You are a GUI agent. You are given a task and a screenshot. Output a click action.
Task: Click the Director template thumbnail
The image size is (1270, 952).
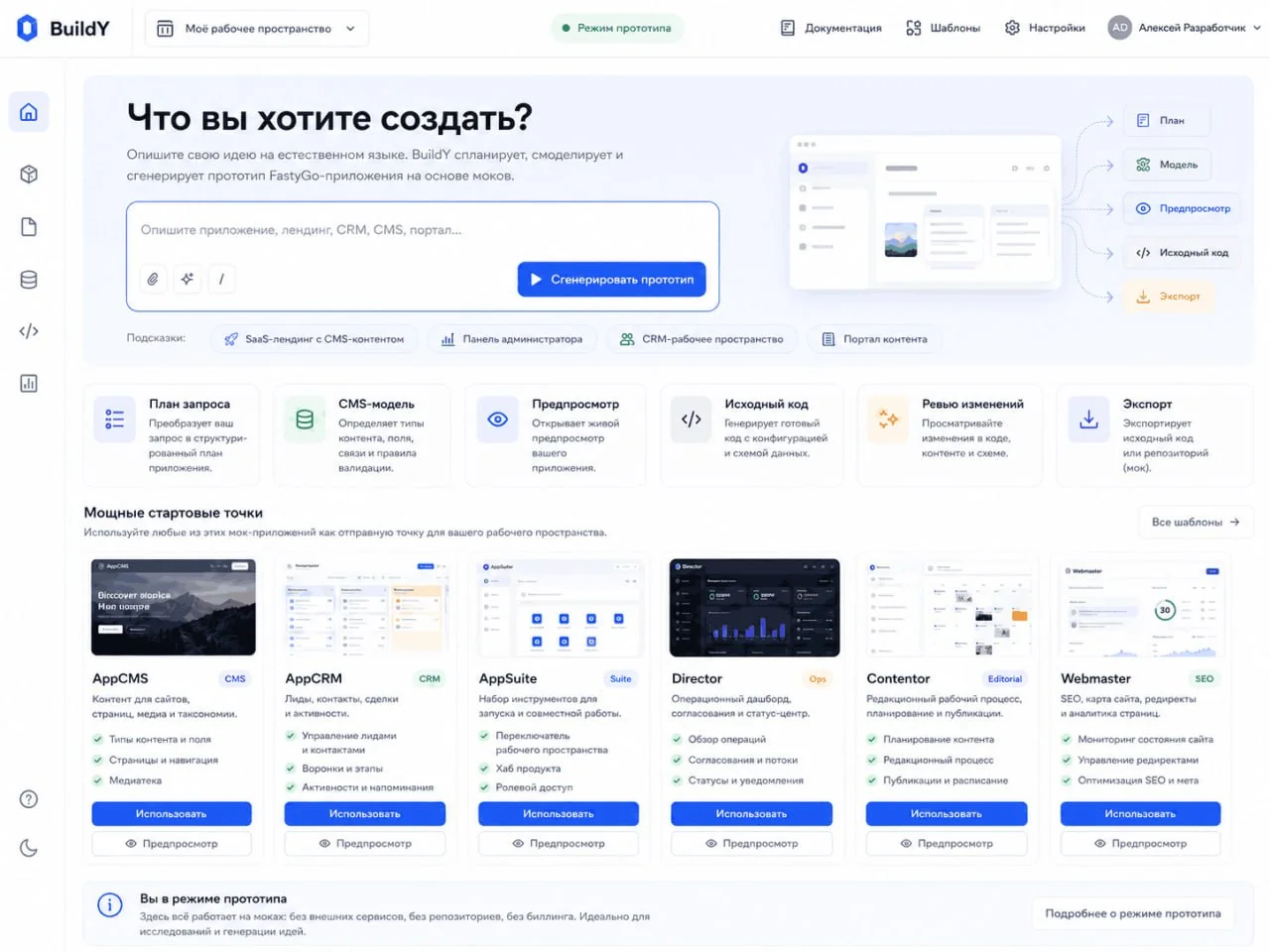pyautogui.click(x=755, y=608)
